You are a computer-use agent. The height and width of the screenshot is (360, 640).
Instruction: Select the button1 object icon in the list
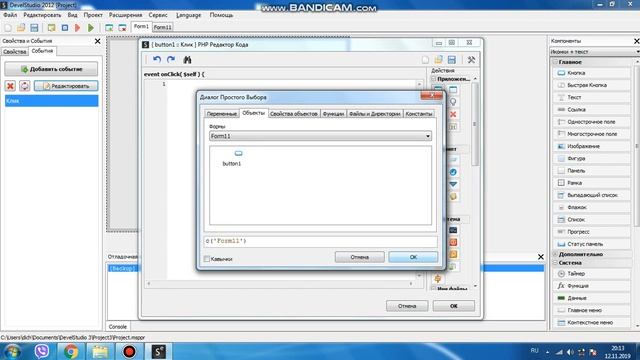238,153
